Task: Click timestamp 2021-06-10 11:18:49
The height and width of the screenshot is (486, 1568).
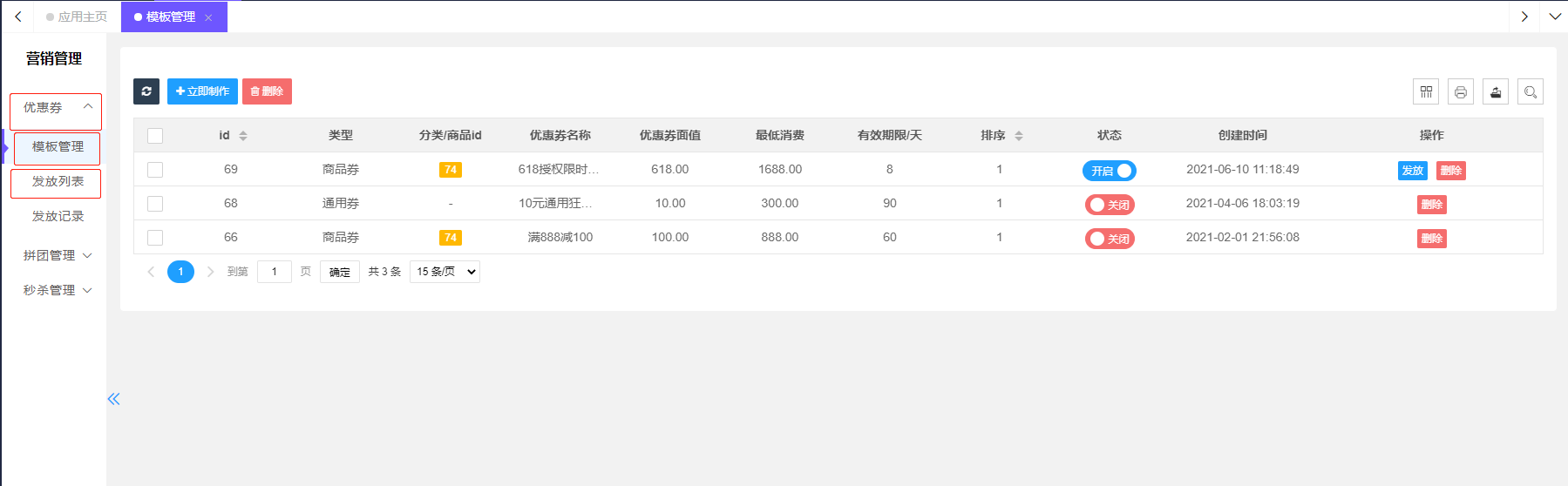Action: click(1242, 169)
